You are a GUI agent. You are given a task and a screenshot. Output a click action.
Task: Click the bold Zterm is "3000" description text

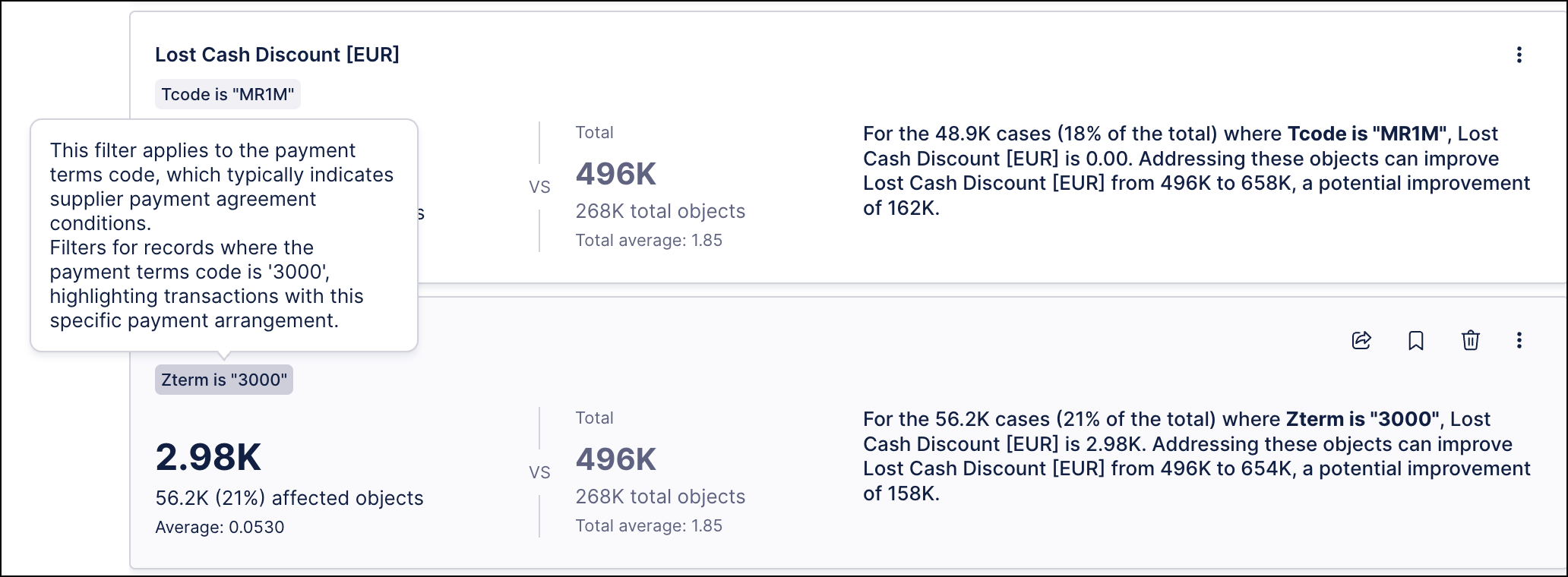1363,419
